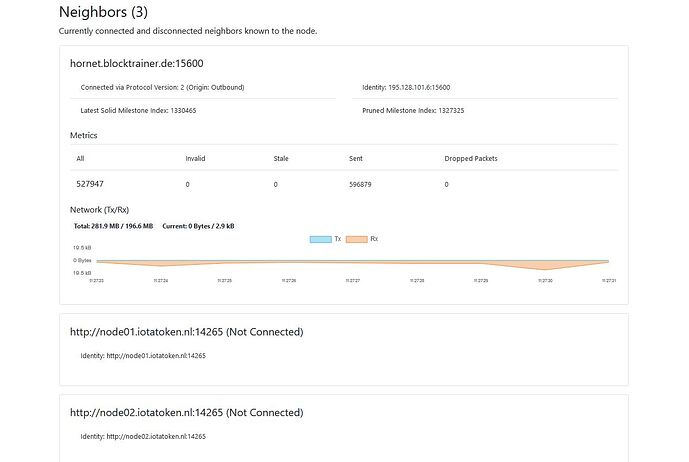Click the All metrics value 527947
The height and width of the screenshot is (462, 689).
(x=90, y=184)
